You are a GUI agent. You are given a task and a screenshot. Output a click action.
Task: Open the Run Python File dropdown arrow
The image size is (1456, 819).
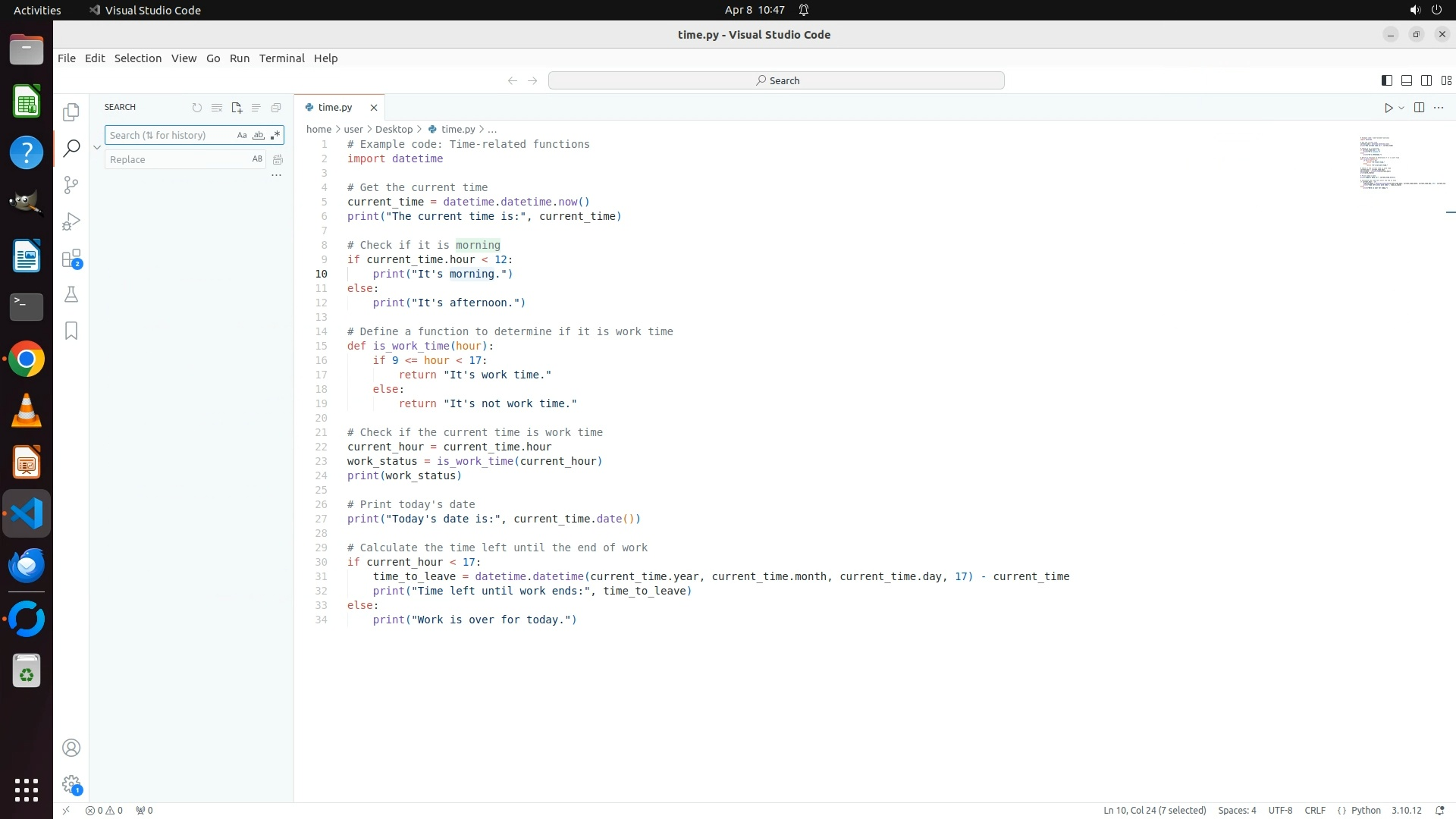(1401, 108)
